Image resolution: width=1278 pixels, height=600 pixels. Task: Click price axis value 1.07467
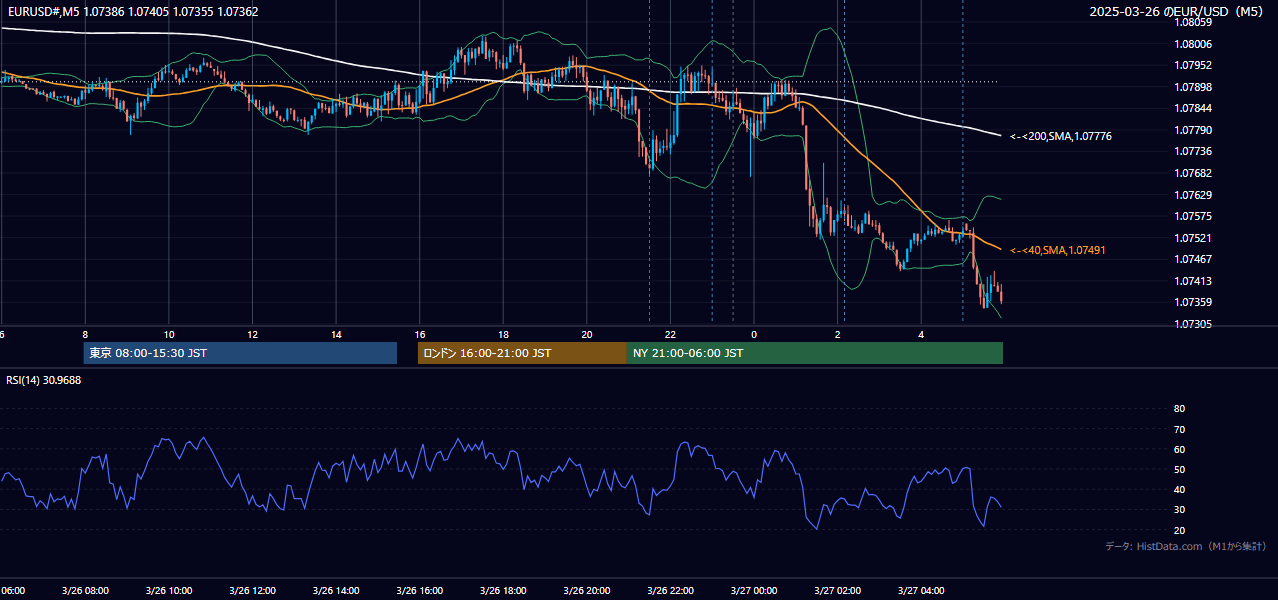click(1193, 259)
